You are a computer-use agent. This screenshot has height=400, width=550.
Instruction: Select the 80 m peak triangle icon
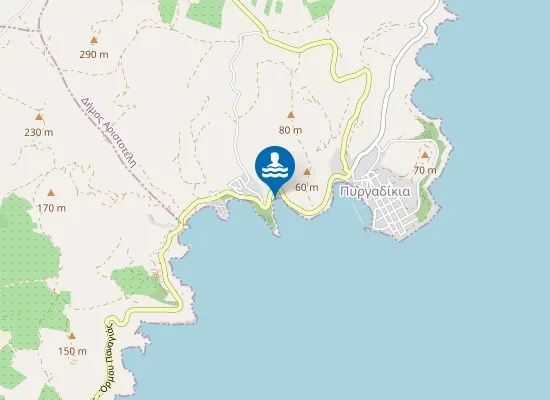pos(291,115)
